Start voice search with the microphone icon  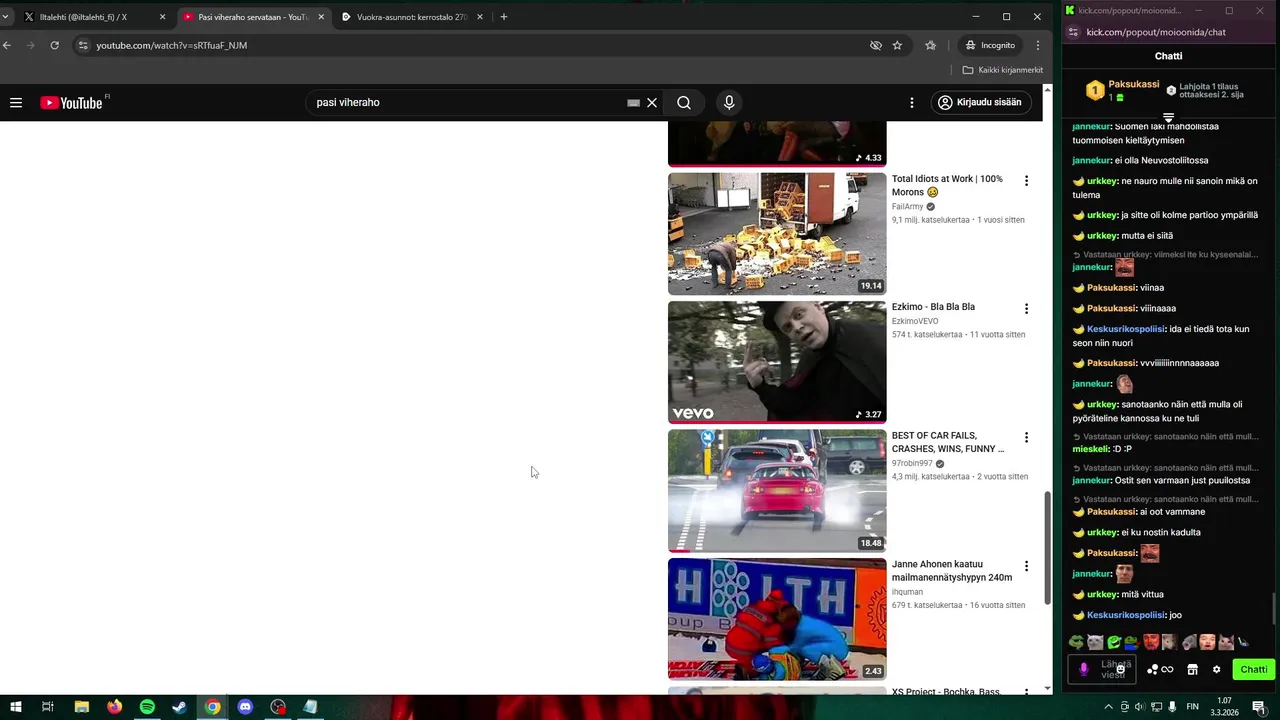[729, 102]
